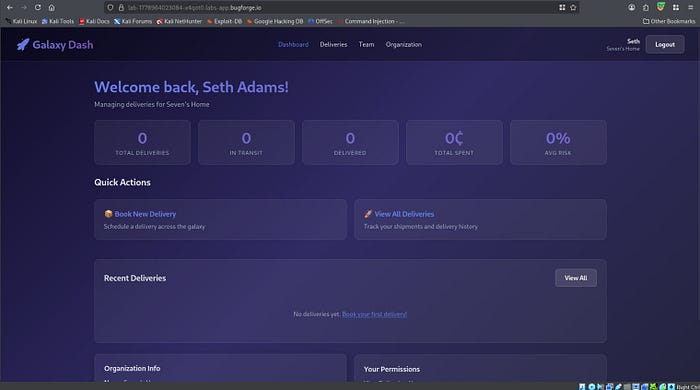The width and height of the screenshot is (700, 390).
Task: Open the extensions toolbar icon
Action: coord(646,8)
